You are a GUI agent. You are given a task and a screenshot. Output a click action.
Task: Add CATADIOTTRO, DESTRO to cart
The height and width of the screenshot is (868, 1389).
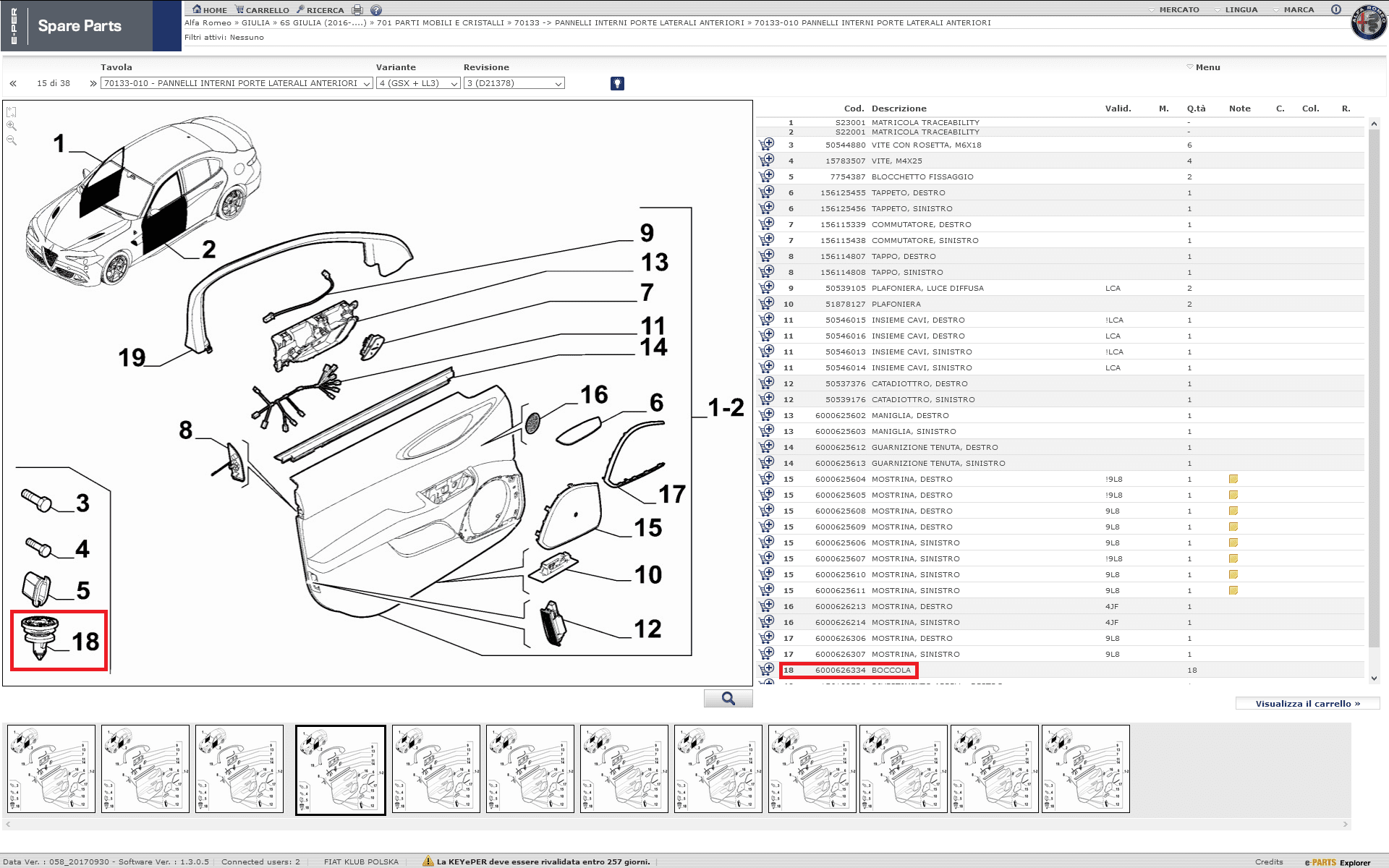[767, 383]
